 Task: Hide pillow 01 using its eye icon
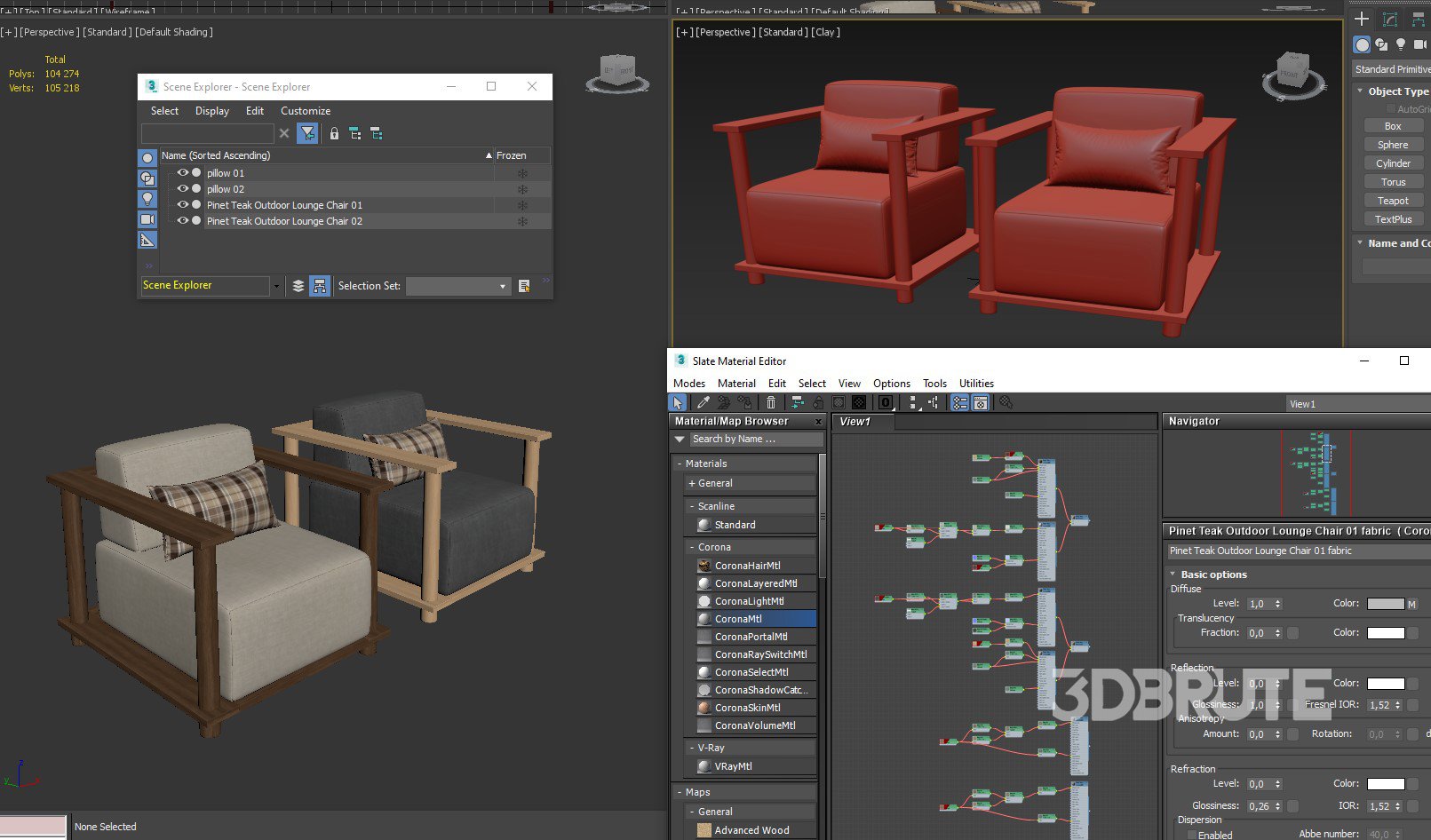[182, 173]
